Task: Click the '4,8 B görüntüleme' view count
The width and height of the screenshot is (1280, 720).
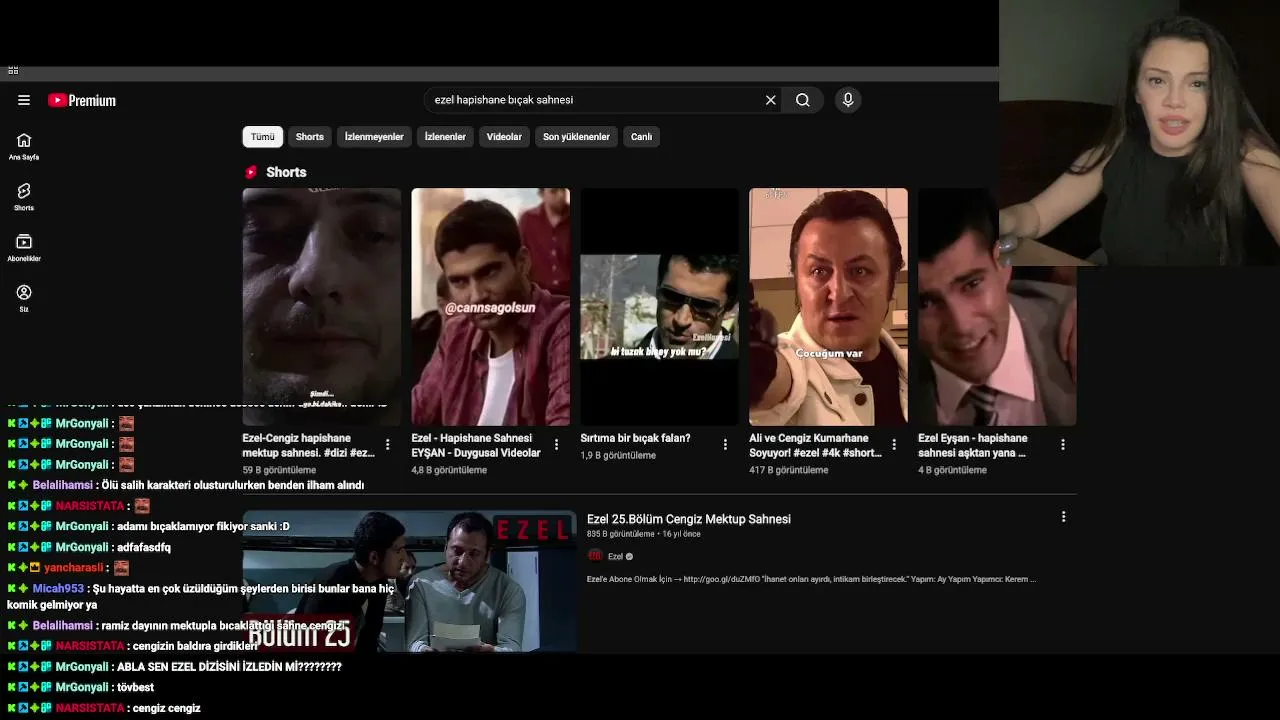Action: [x=449, y=470]
